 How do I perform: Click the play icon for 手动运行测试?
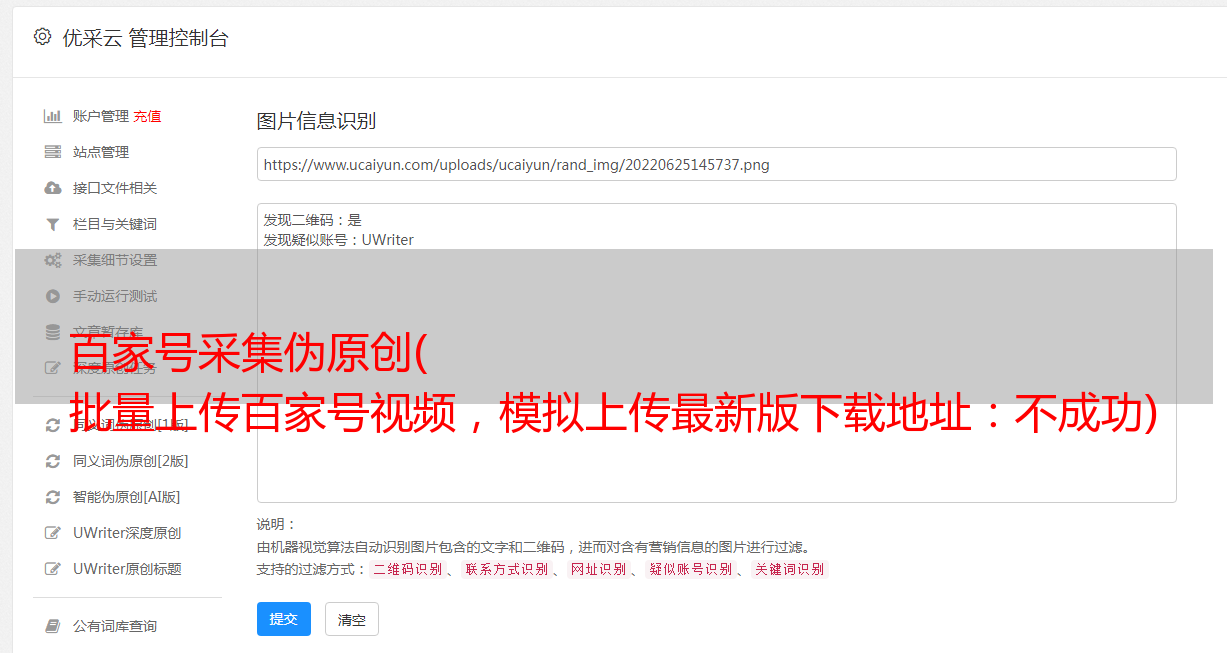(53, 296)
